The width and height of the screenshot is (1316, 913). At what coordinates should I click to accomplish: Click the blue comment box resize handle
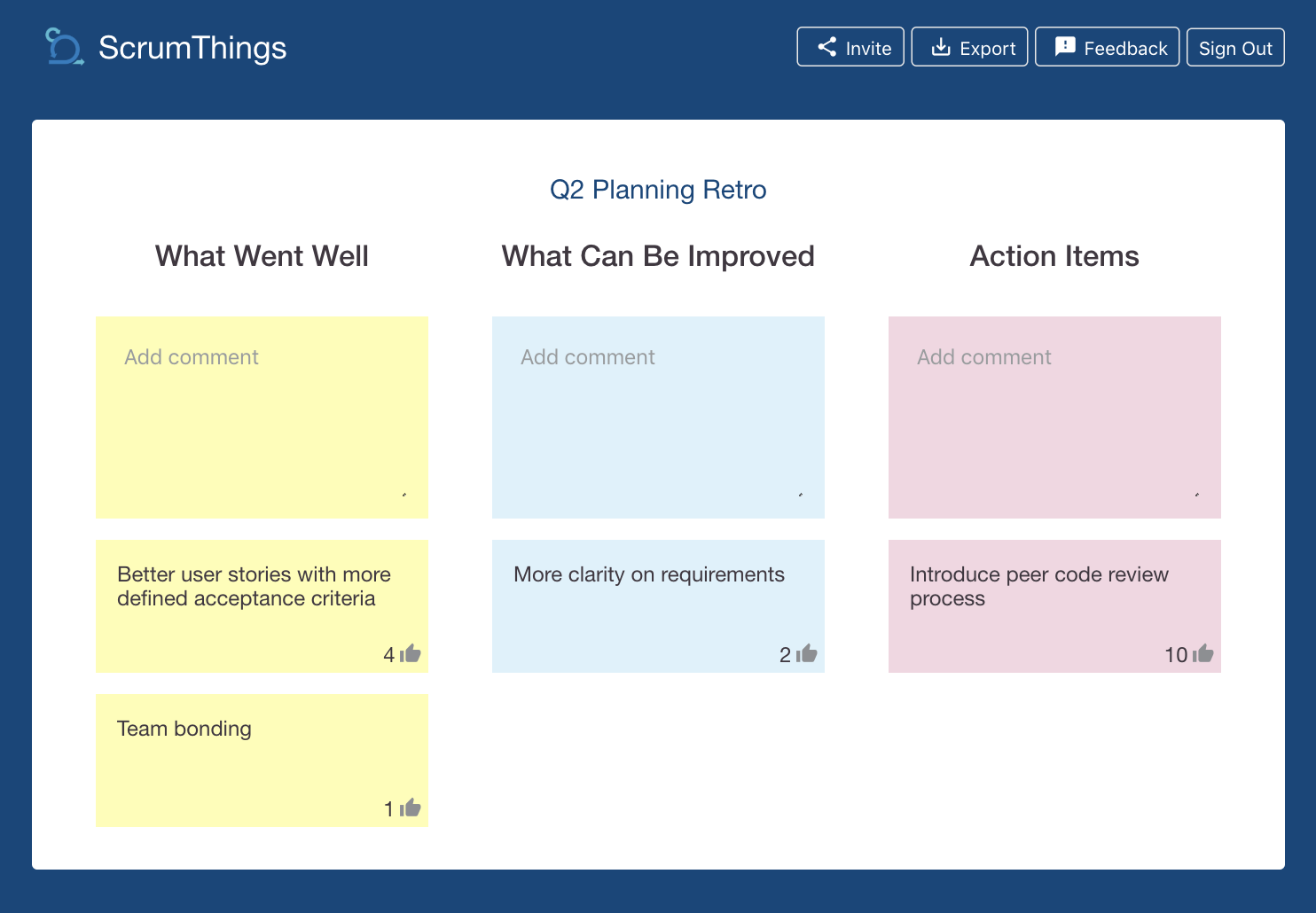(801, 495)
